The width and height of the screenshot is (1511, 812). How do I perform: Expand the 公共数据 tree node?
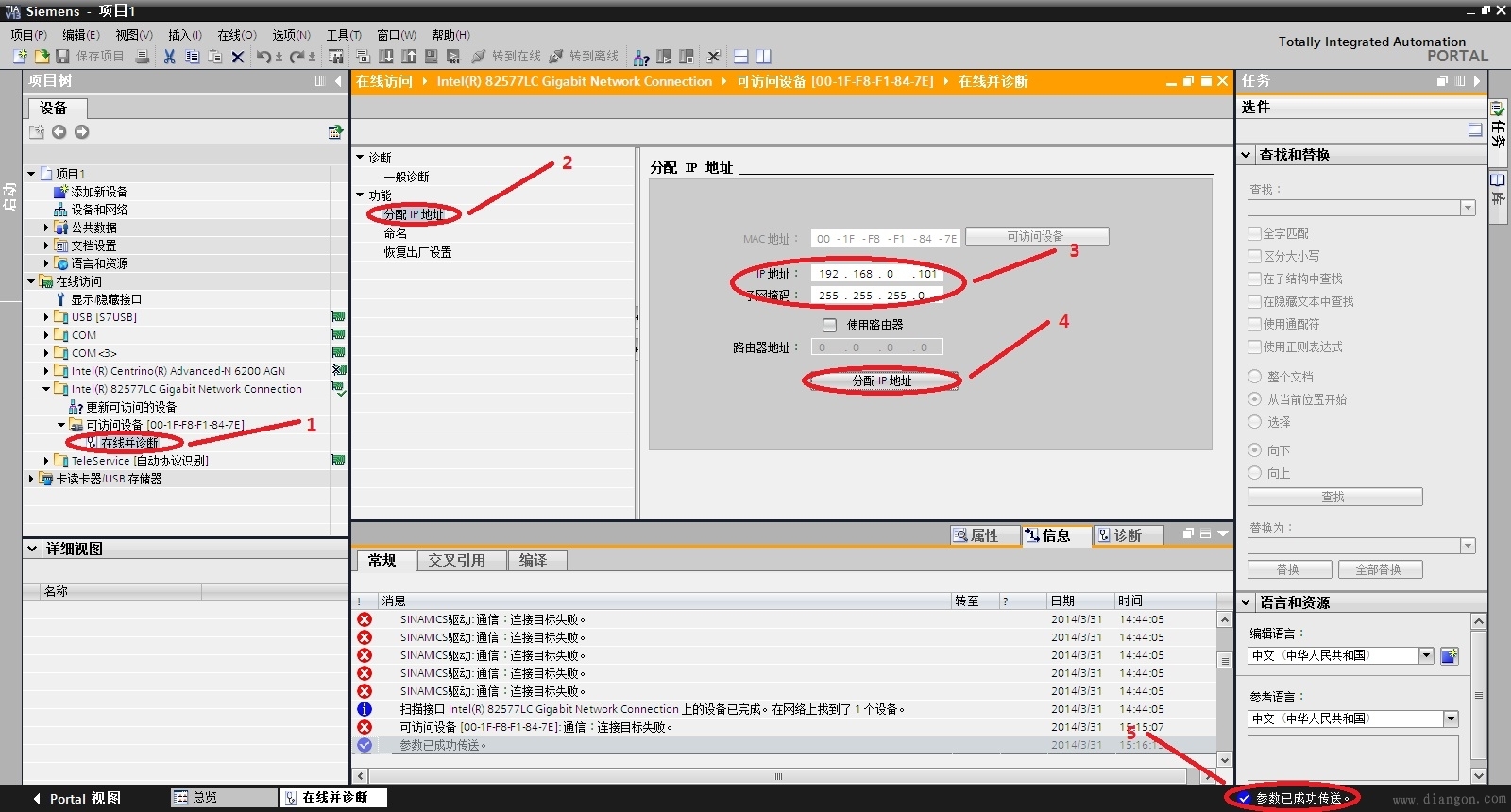[46, 228]
